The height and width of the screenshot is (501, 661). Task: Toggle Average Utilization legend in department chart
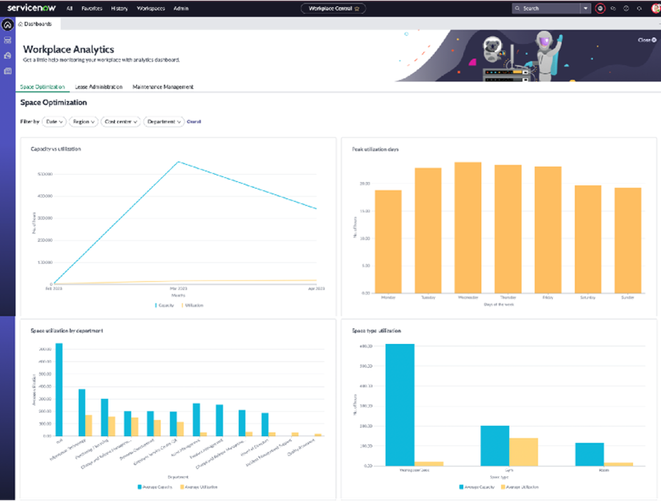click(199, 487)
